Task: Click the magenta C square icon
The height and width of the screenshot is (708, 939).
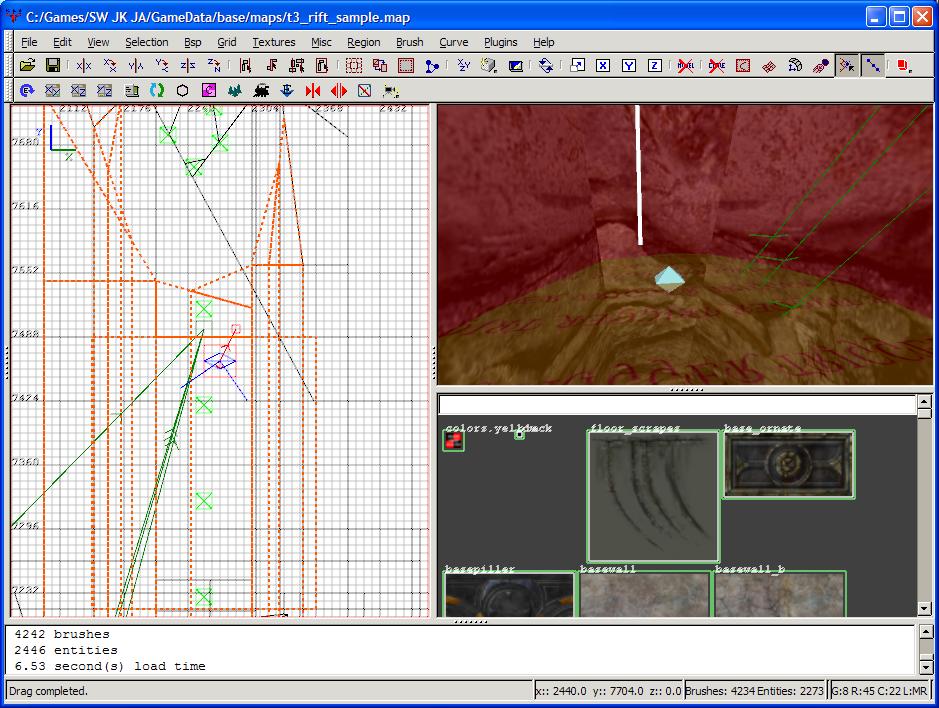Action: pyautogui.click(x=208, y=90)
